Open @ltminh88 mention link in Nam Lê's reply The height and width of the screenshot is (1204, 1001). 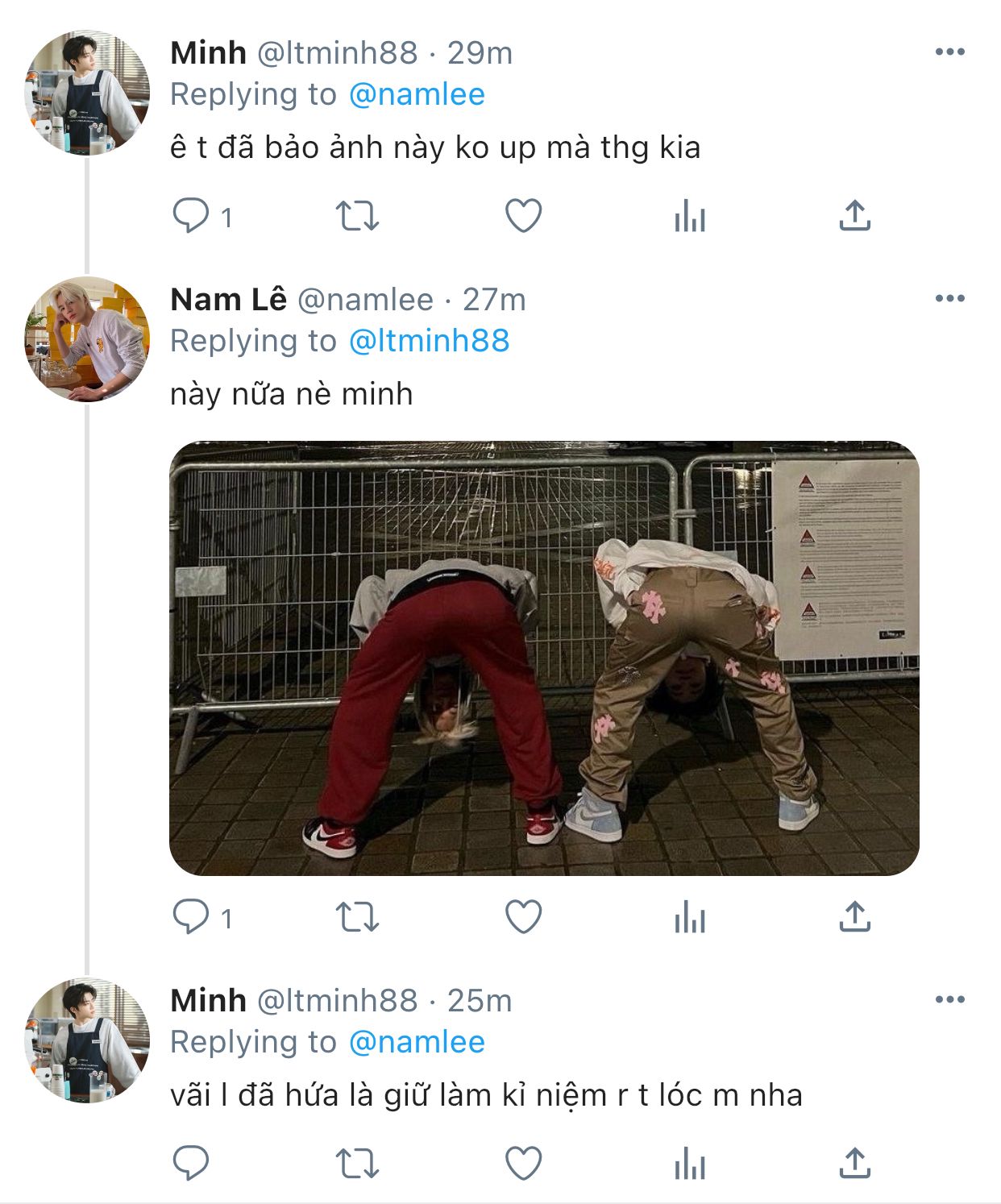[x=429, y=341]
